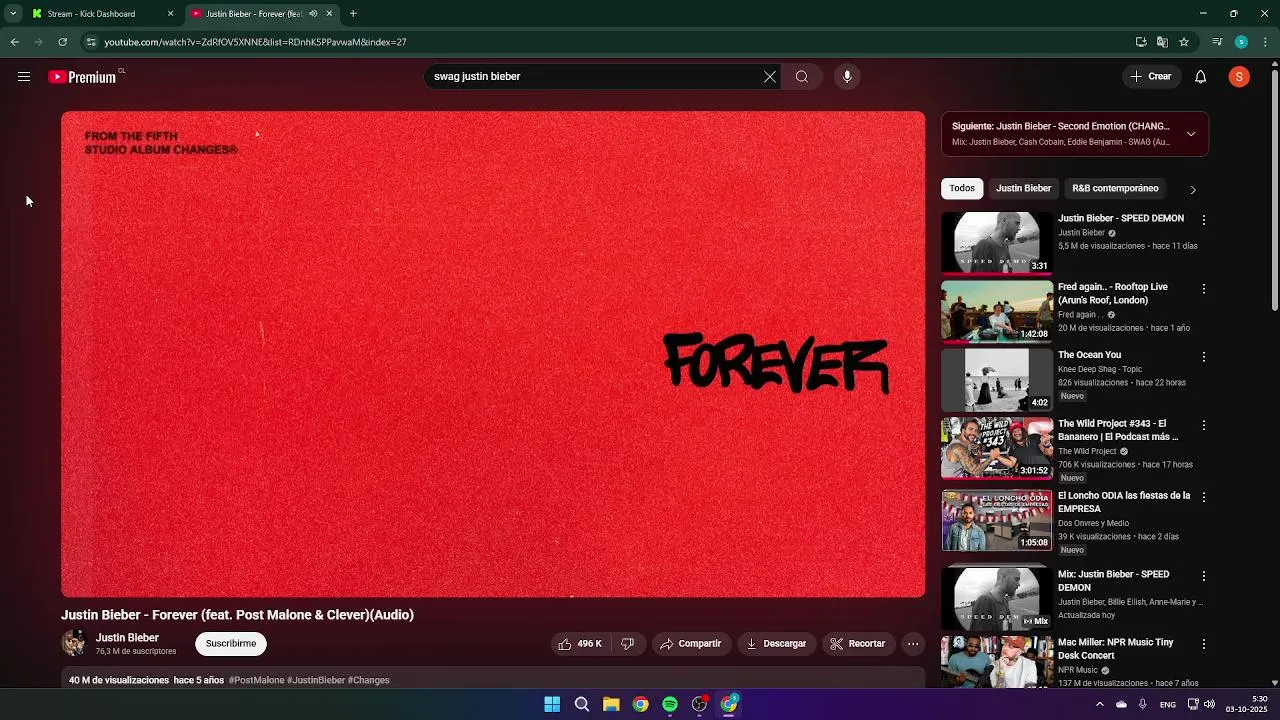Image resolution: width=1280 pixels, height=720 pixels.
Task: Open the YouTube guide hamburger menu
Action: (24, 77)
